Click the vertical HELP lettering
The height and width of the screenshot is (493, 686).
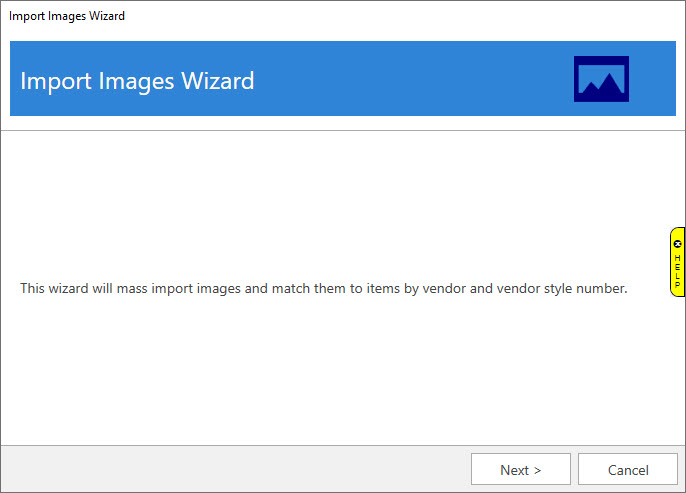(x=677, y=271)
